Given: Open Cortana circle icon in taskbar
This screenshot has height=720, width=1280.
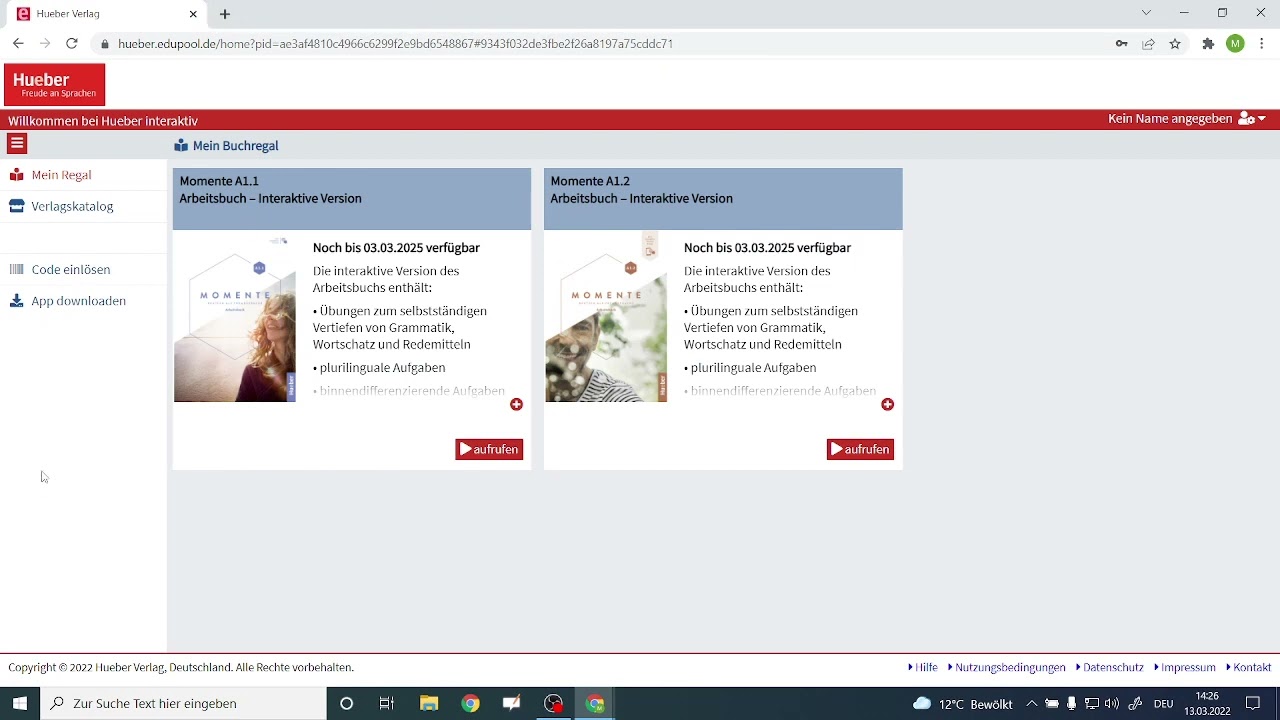Looking at the screenshot, I should pos(346,704).
